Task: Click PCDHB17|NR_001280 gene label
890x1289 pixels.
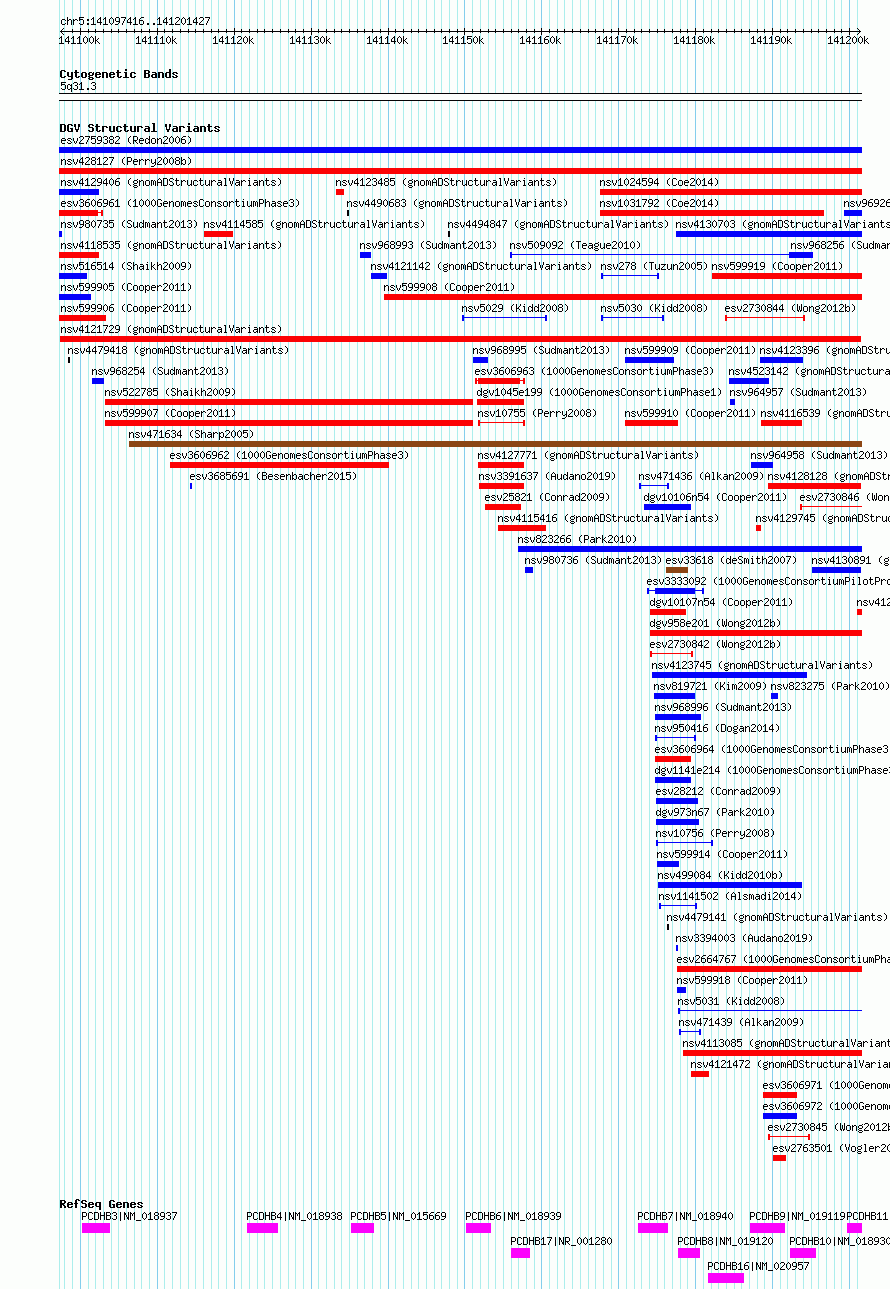Action: [562, 1241]
